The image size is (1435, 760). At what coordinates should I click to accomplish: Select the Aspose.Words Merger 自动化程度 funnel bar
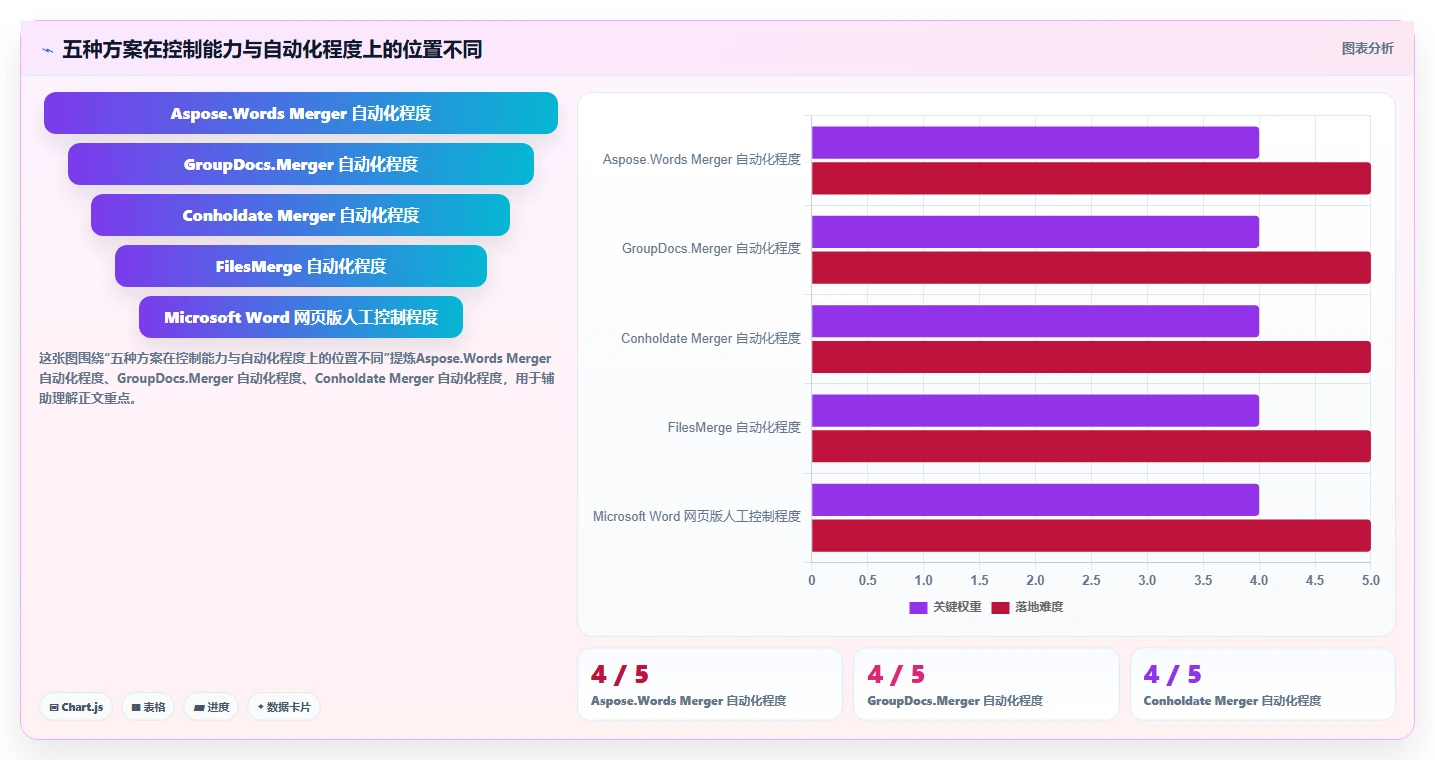301,113
